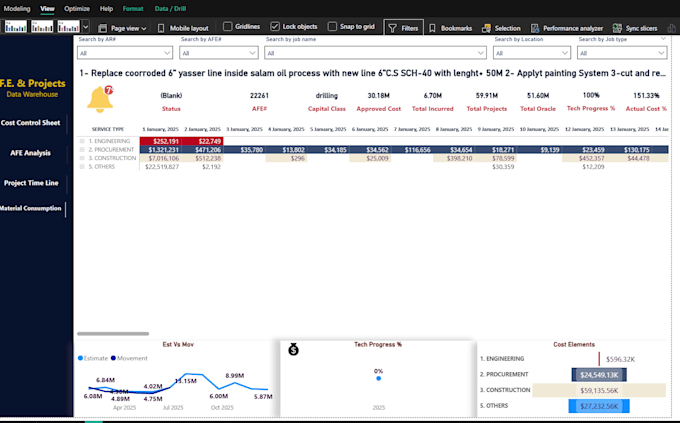Viewport: 680px width, 423px height.
Task: Click the Sync slicers icon
Action: click(617, 28)
